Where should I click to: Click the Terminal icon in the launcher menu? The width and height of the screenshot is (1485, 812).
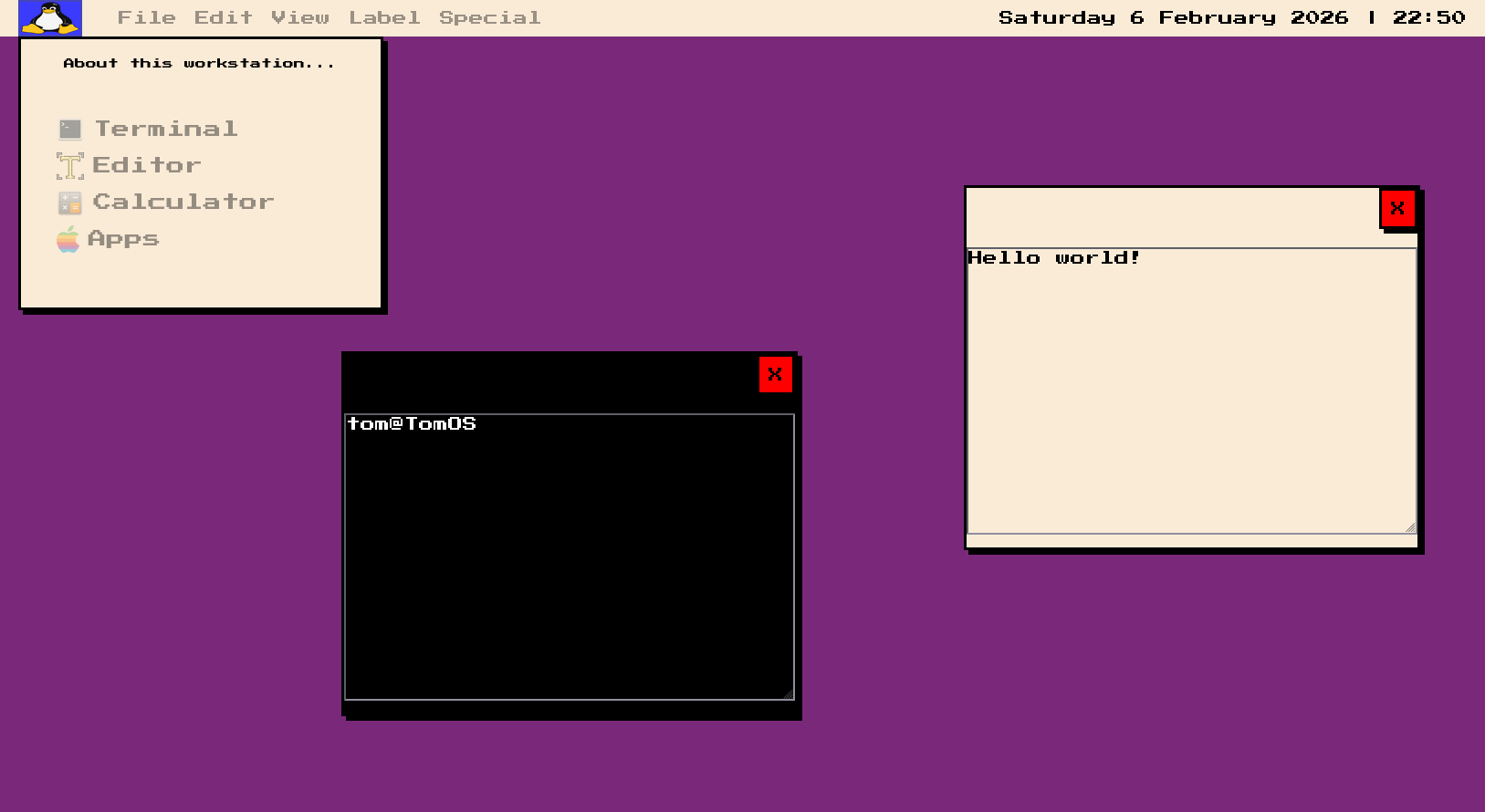click(x=70, y=130)
